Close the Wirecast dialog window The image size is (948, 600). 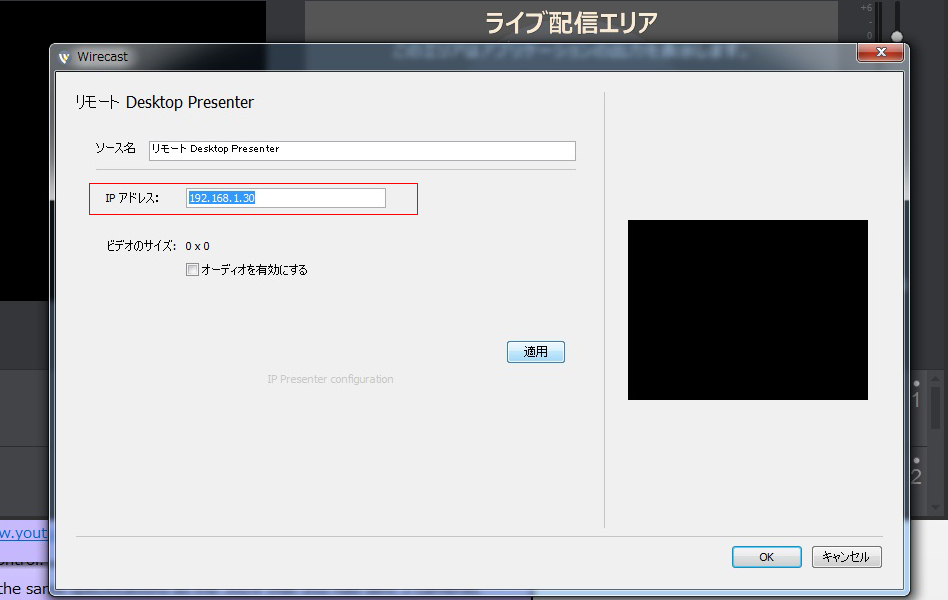click(880, 53)
